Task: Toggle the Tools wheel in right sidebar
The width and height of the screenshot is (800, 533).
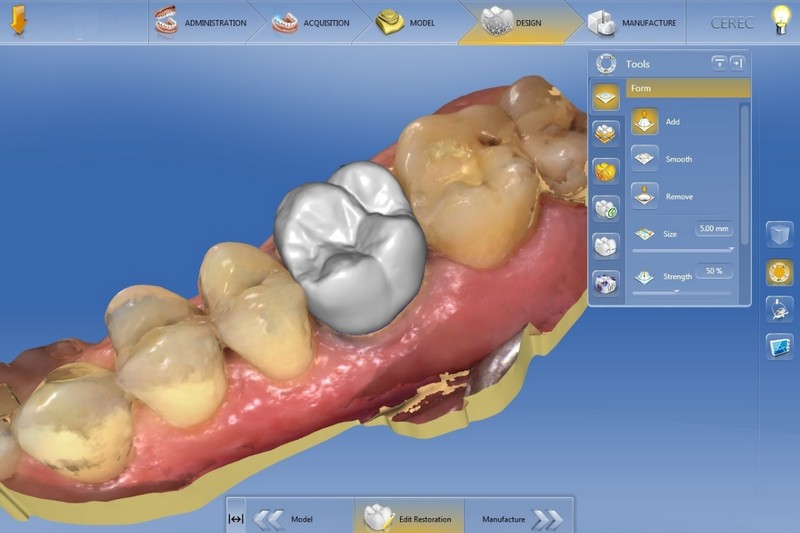Action: (x=779, y=272)
